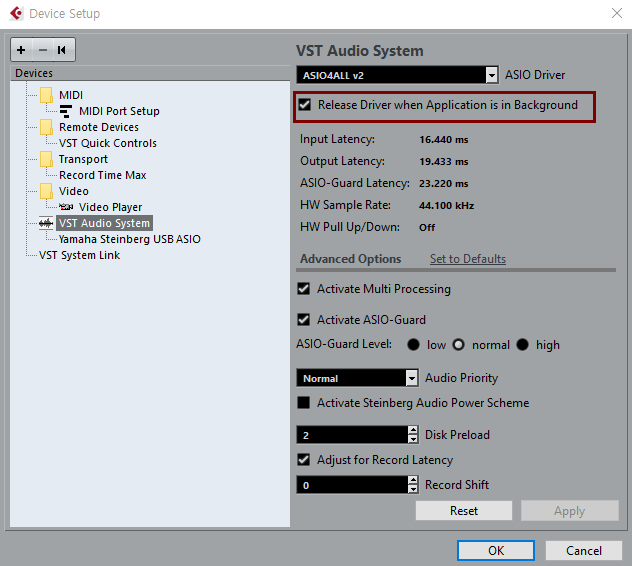The image size is (632, 566).
Task: Click the Disk Preload value field
Action: click(352, 435)
